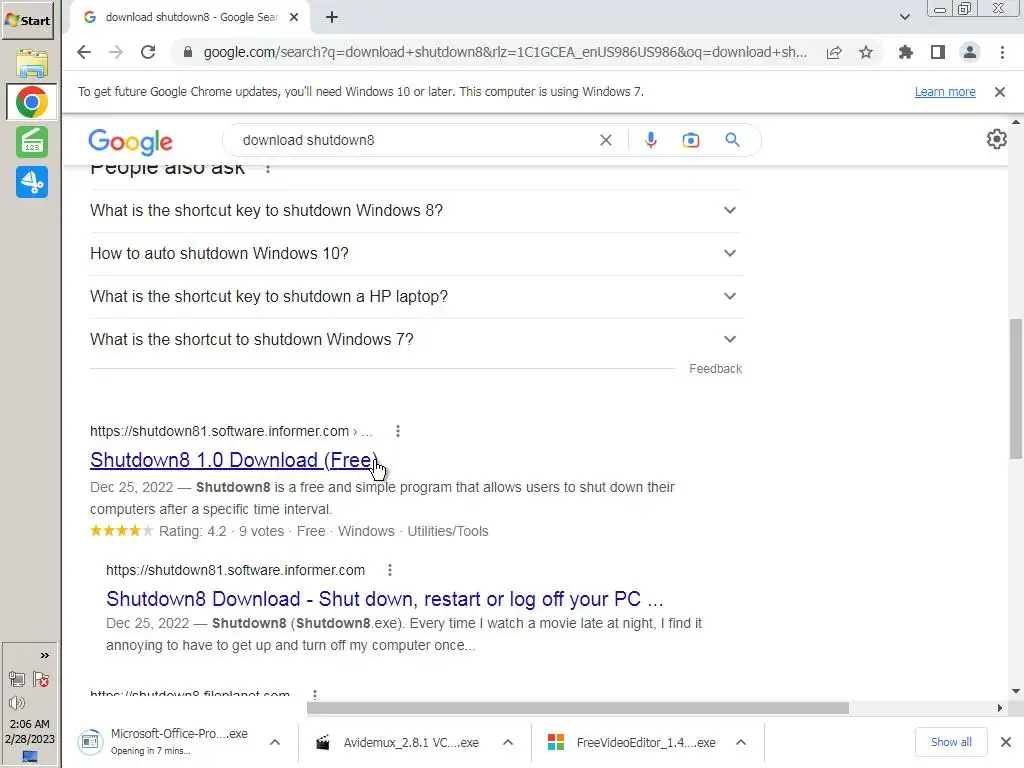Screen dimensions: 1024x768
Task: Click the Feedback link
Action: coord(716,369)
